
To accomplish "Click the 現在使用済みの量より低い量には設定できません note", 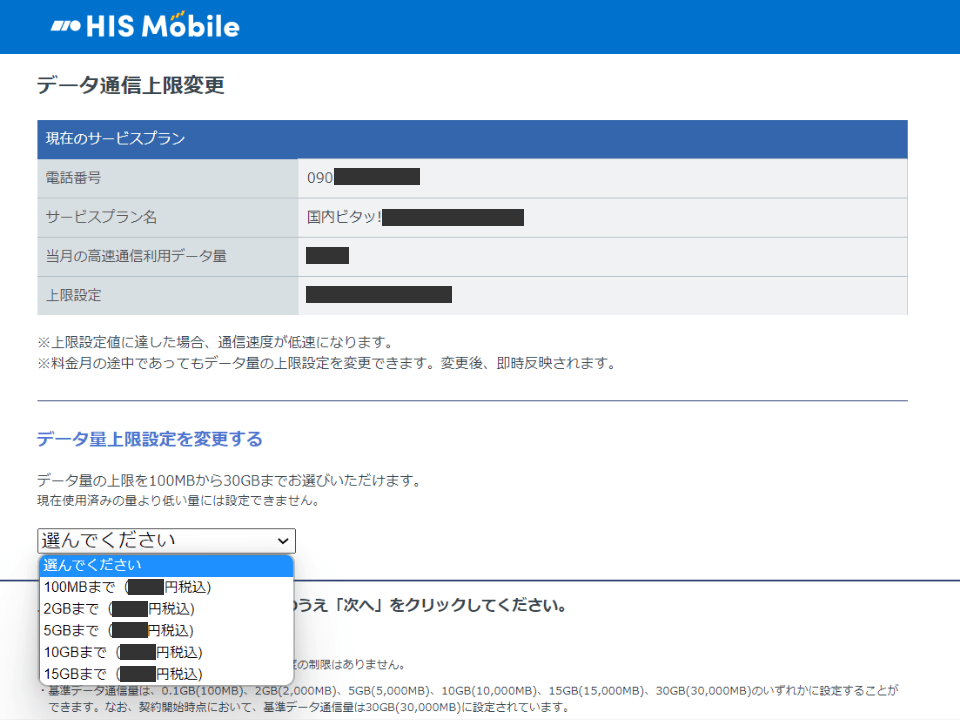I will tap(179, 501).
